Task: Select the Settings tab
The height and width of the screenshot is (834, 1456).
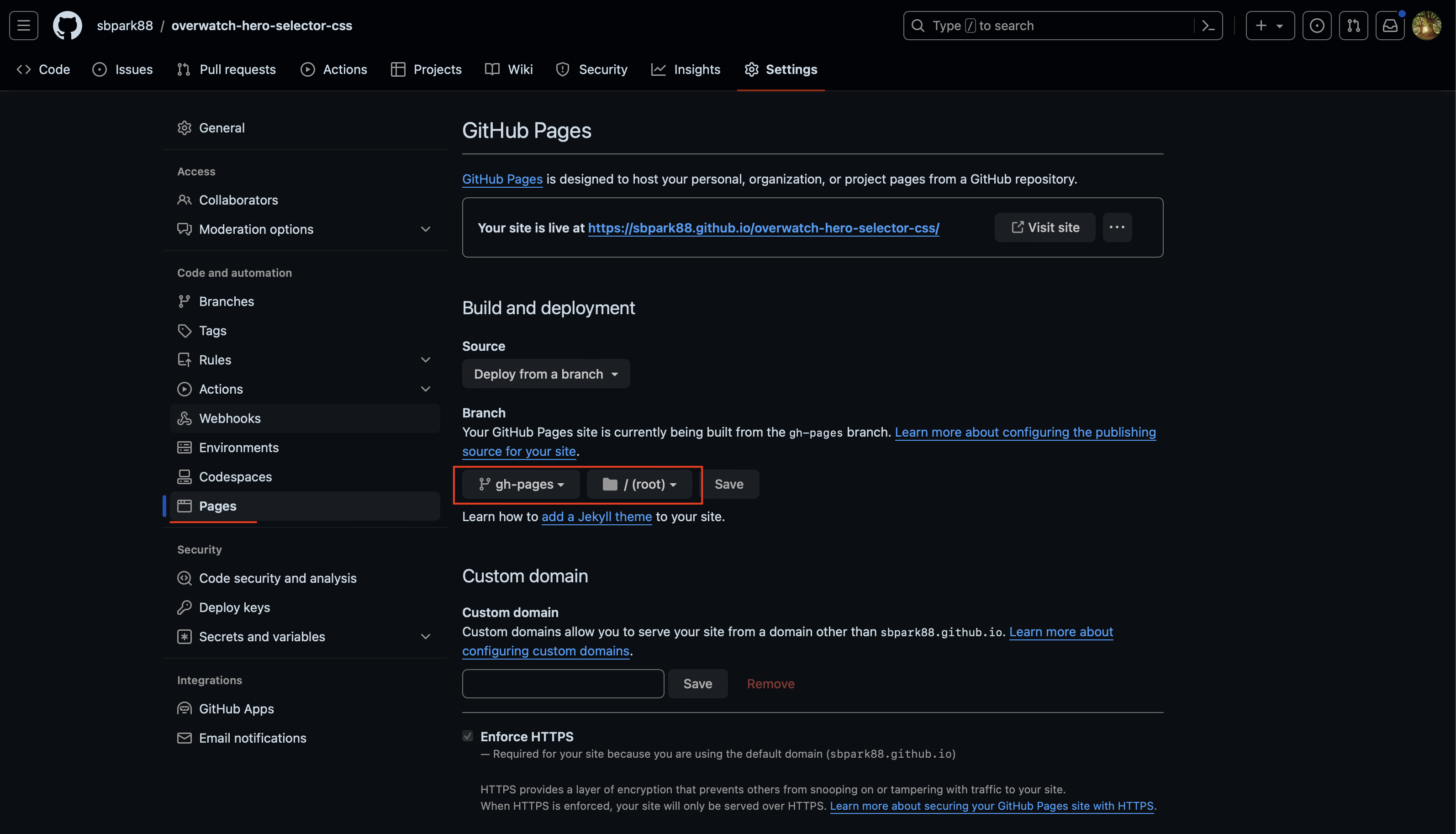Action: point(781,69)
